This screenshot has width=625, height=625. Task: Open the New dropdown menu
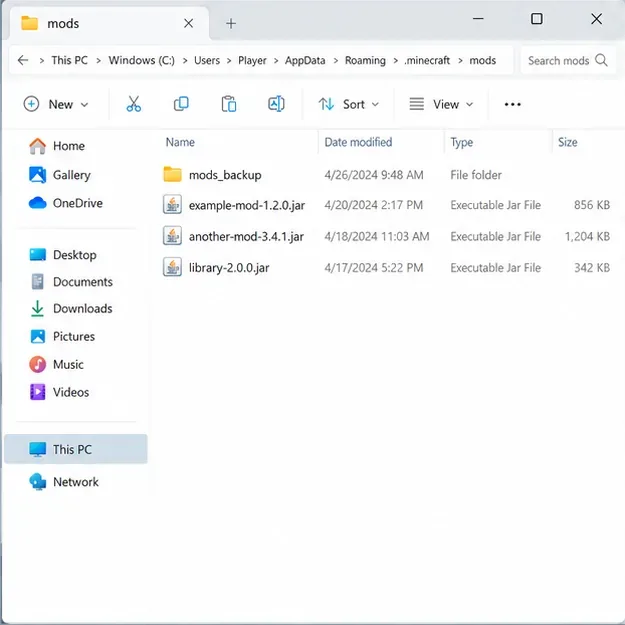(55, 104)
